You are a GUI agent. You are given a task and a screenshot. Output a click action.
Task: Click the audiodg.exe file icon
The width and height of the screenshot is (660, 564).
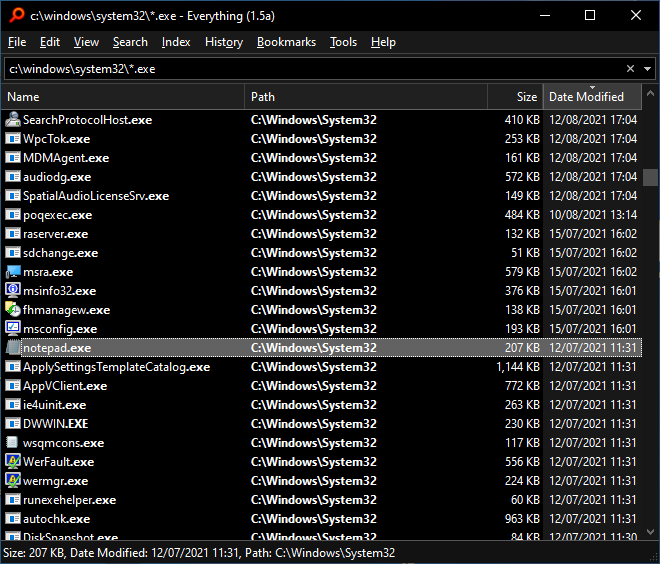pyautogui.click(x=13, y=177)
